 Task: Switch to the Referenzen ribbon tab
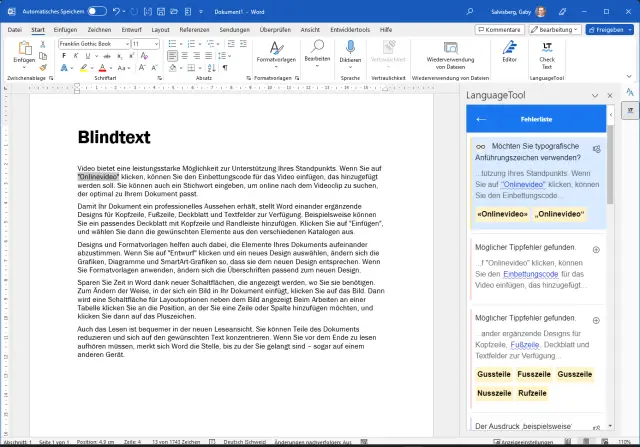pos(194,30)
